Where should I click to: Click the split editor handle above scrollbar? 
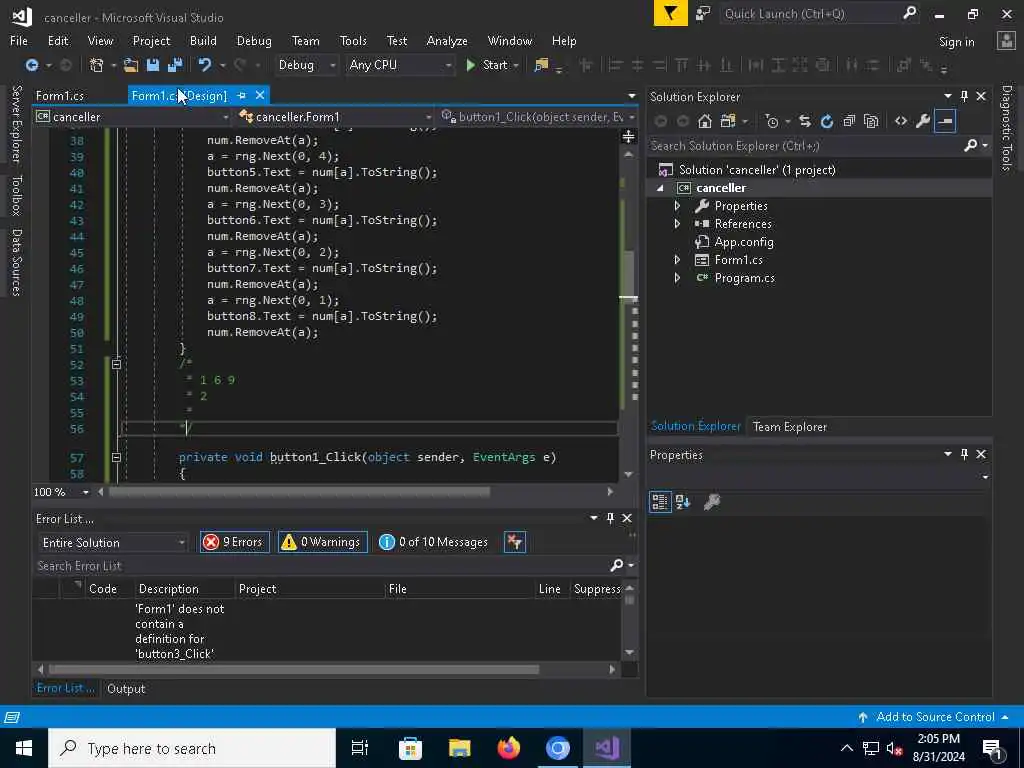628,136
